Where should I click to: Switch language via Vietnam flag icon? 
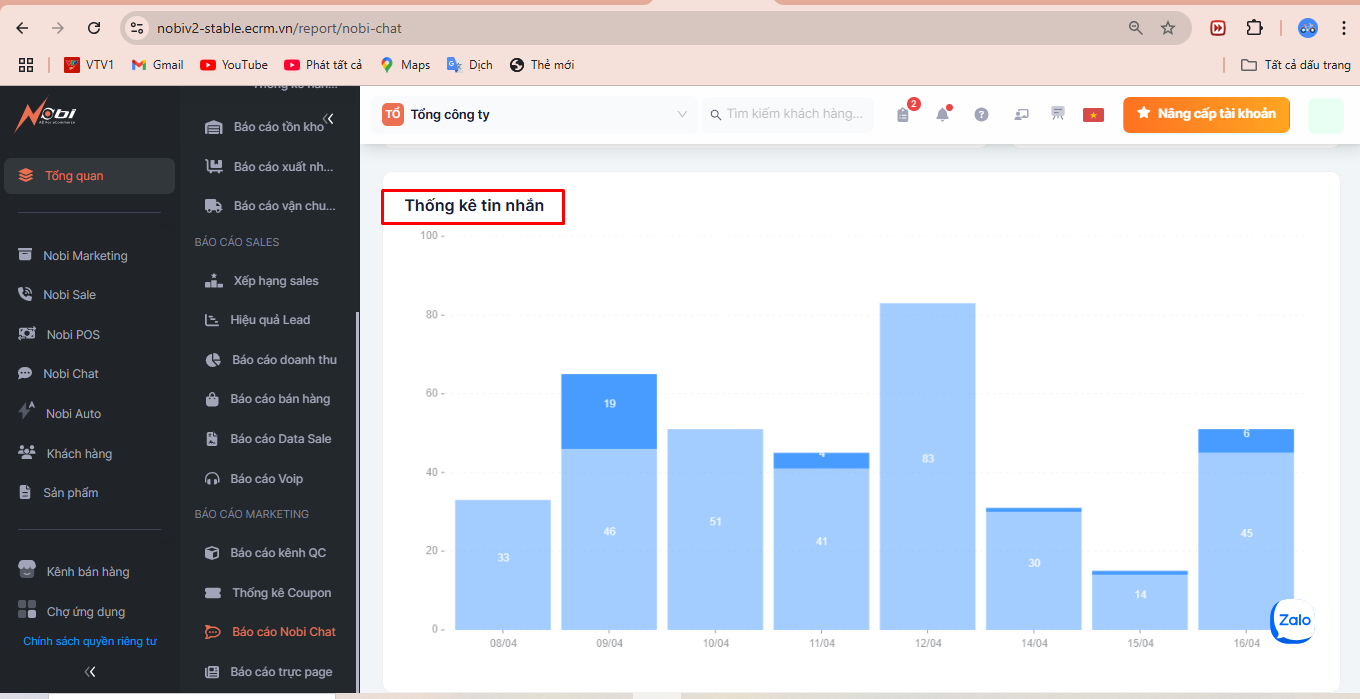pyautogui.click(x=1092, y=115)
